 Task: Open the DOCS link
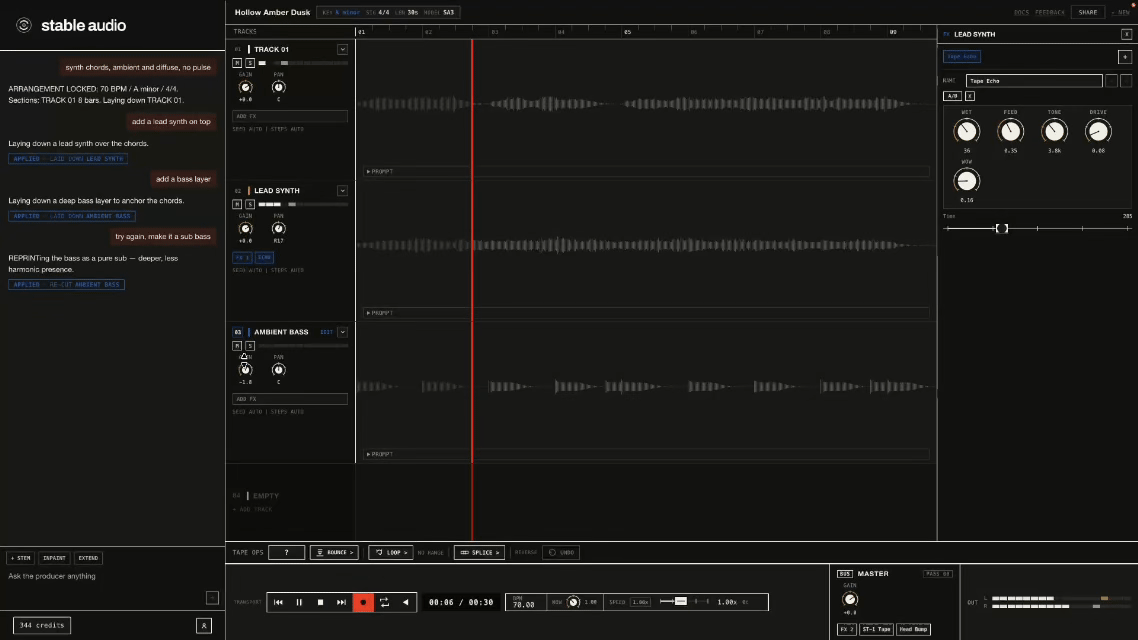[1021, 12]
